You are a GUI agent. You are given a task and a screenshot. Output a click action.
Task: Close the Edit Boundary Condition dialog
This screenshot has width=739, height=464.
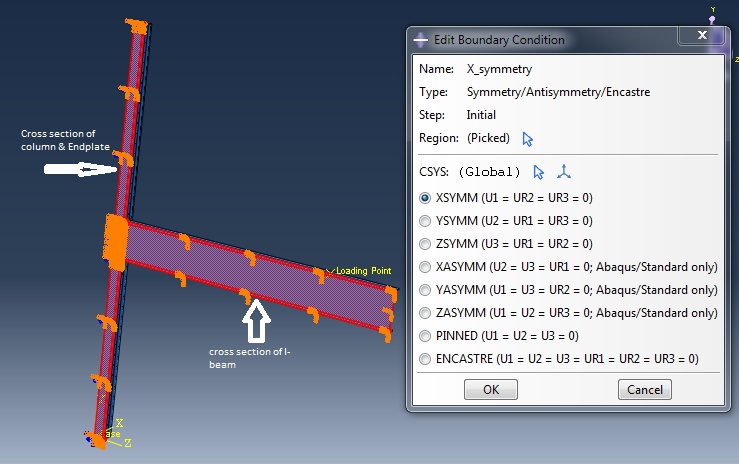point(702,35)
